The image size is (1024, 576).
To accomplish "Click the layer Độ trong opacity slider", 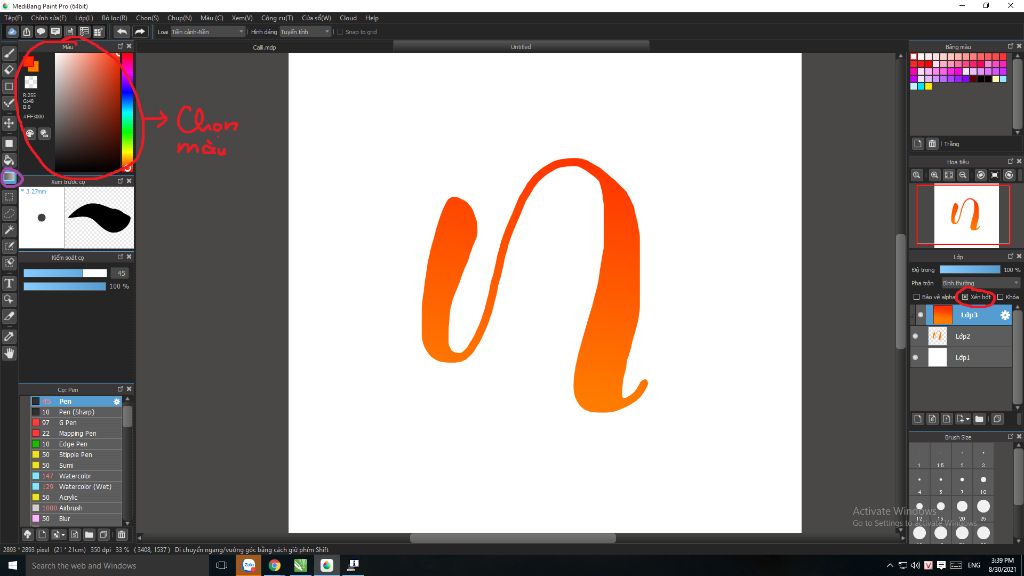I will pyautogui.click(x=970, y=269).
